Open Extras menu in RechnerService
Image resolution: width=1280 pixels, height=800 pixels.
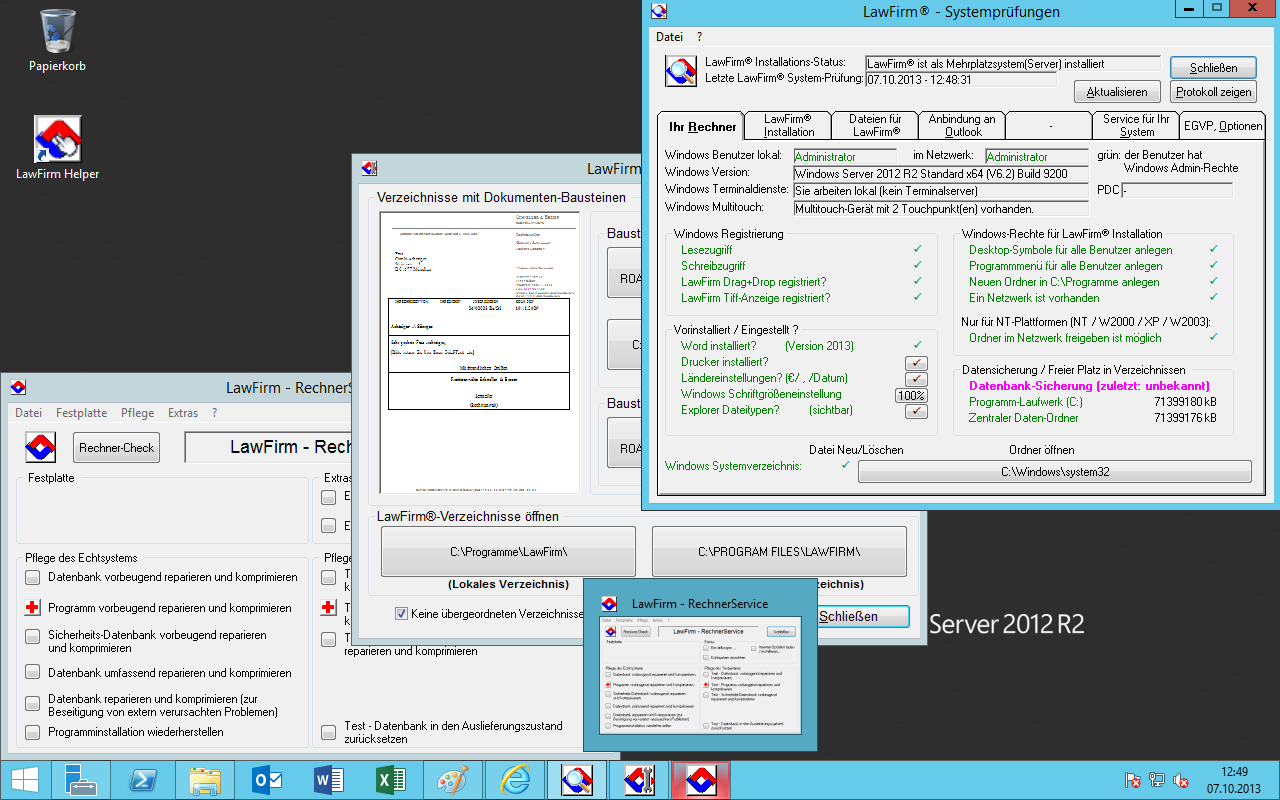click(x=183, y=413)
